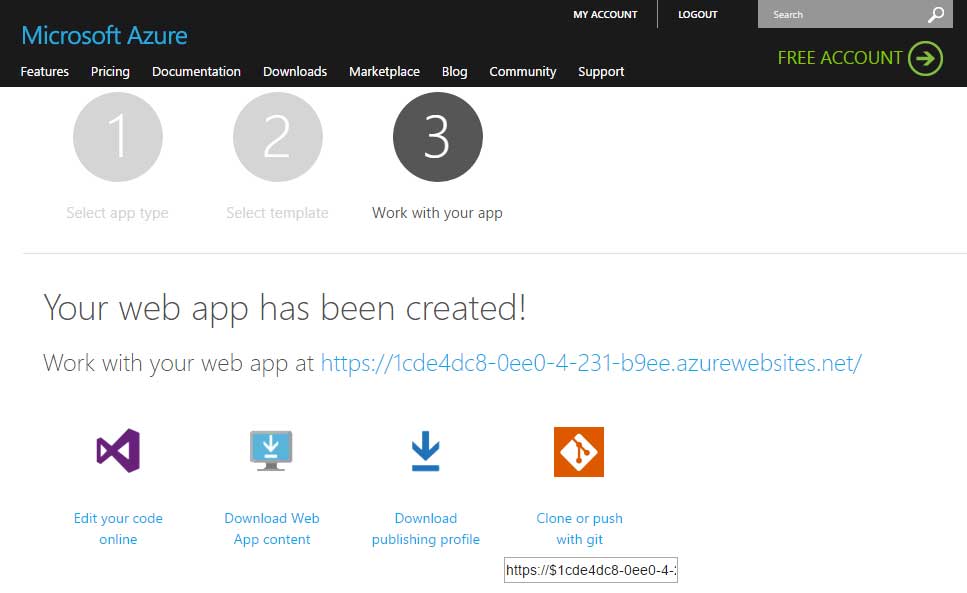Click Download publishing profile text link
This screenshot has width=967, height=593.
point(425,529)
